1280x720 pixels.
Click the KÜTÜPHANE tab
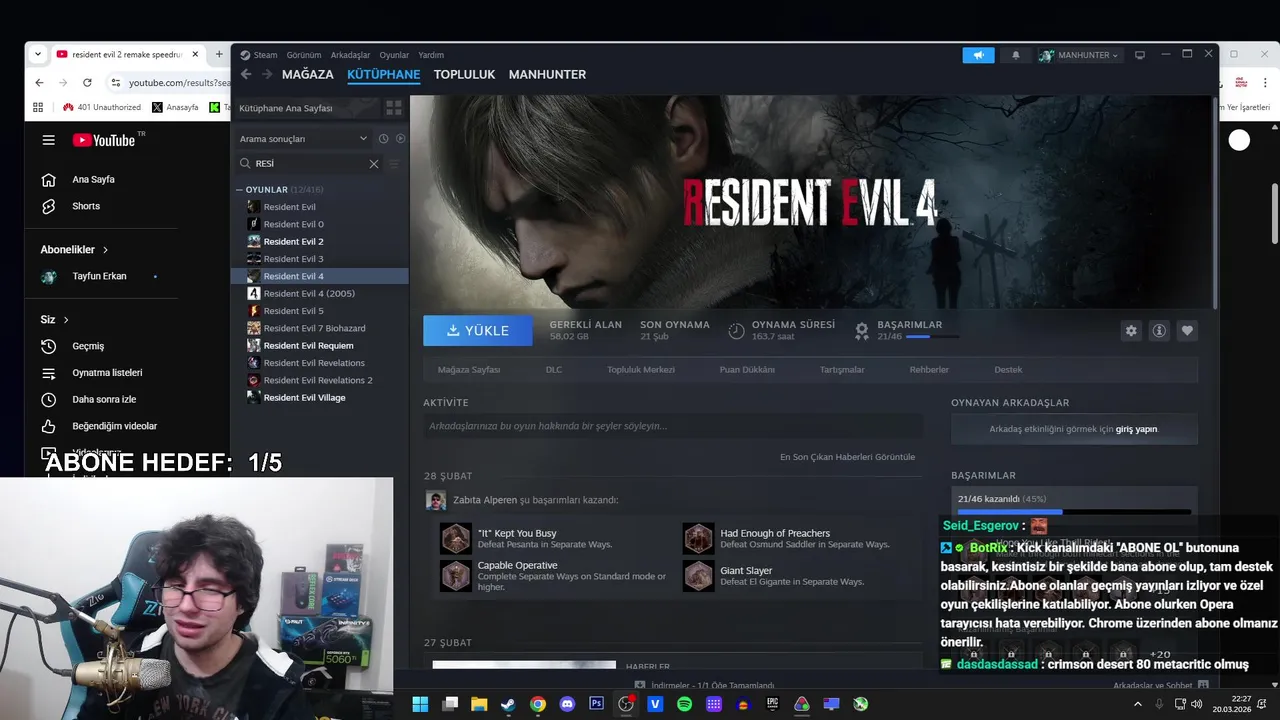[384, 74]
